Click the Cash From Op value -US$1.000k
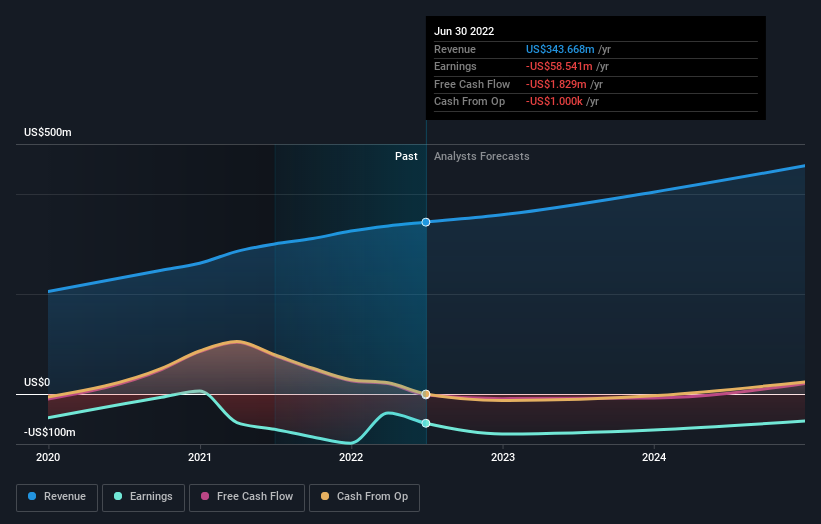 (554, 102)
